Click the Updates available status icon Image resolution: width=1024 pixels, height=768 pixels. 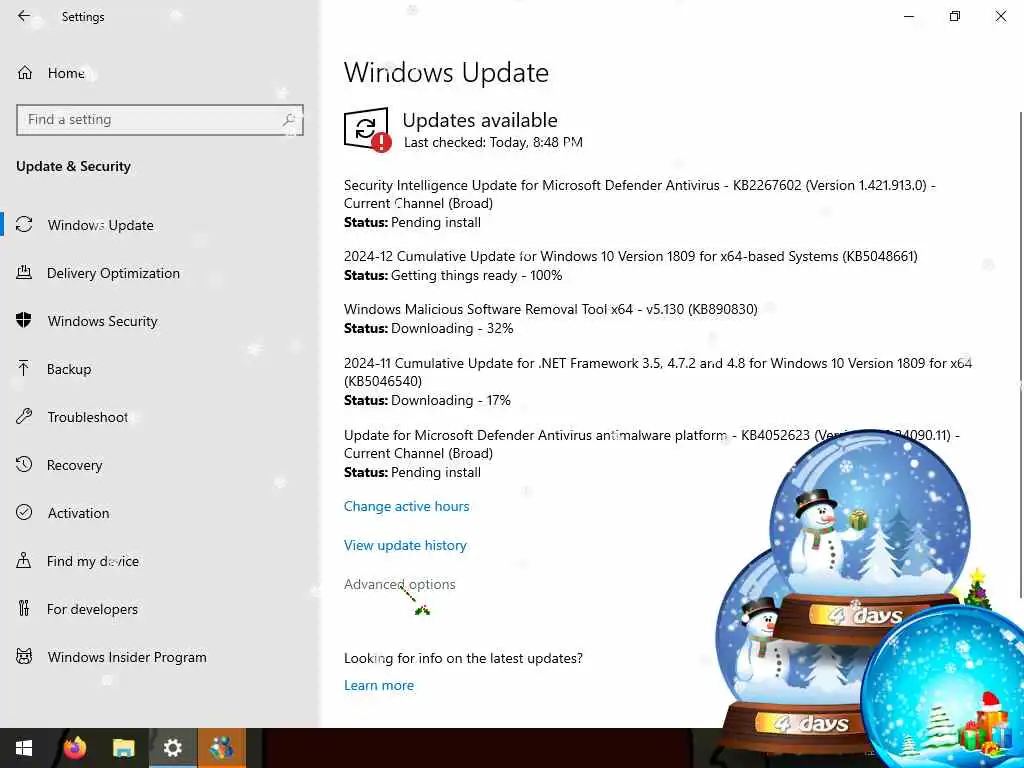(367, 129)
